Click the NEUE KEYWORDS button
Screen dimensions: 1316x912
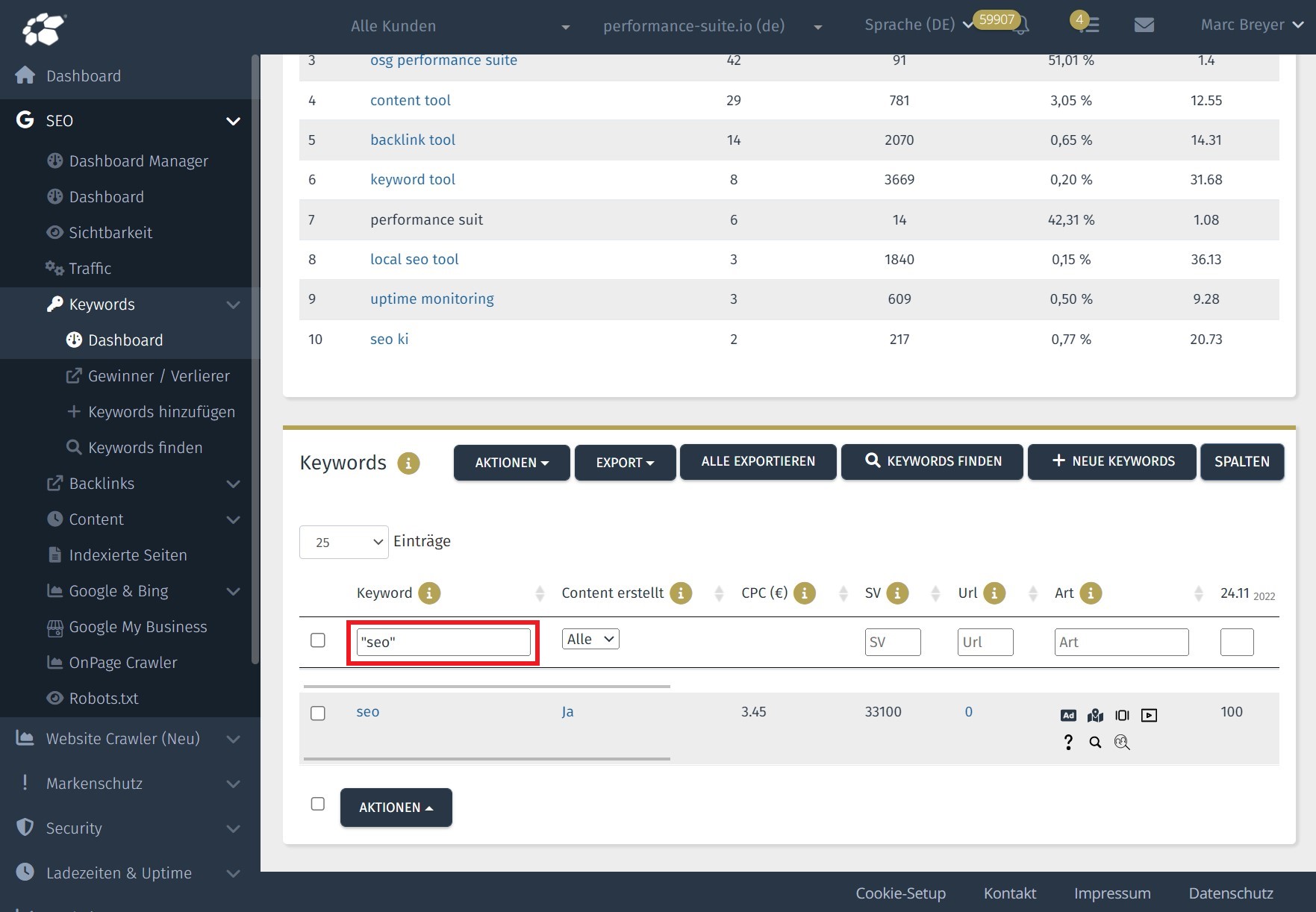(1112, 462)
